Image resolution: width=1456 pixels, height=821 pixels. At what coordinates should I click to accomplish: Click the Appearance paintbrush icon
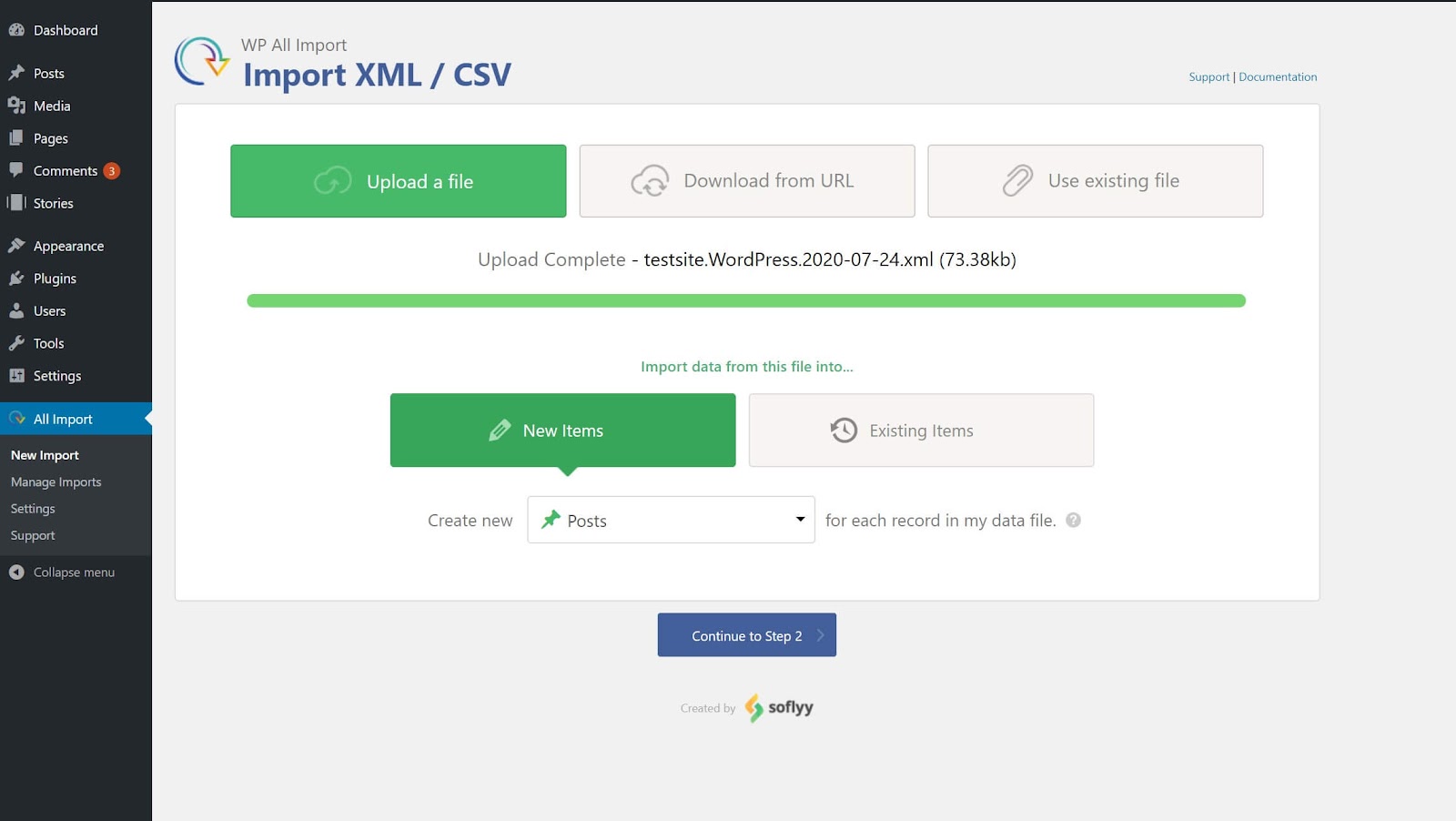[16, 246]
